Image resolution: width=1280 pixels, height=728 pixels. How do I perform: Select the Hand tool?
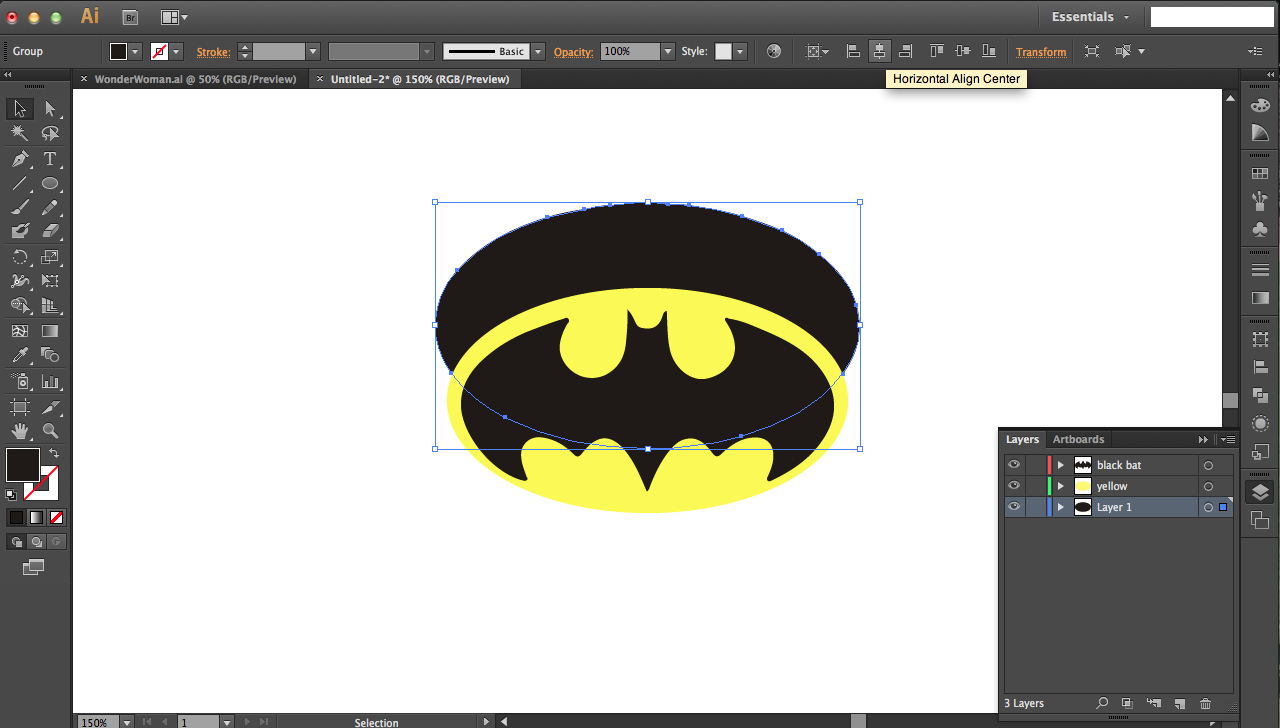19,432
